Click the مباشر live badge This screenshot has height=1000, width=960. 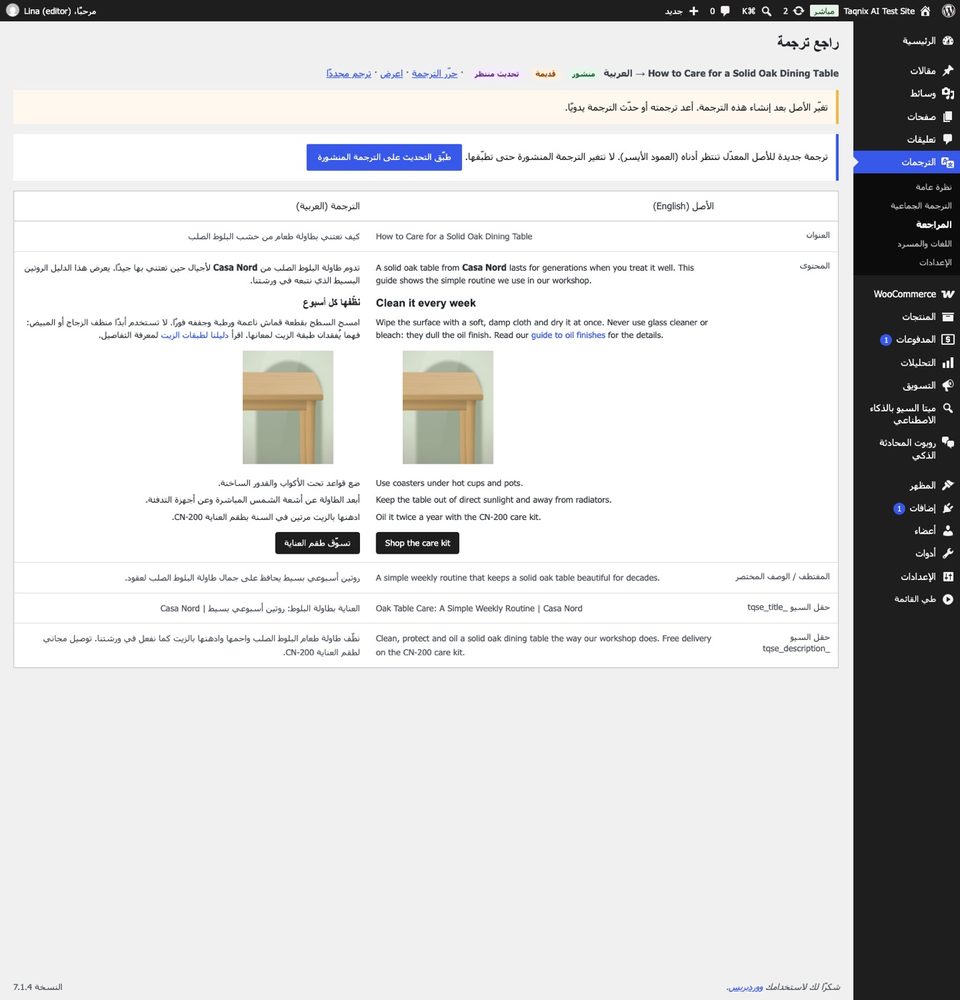pyautogui.click(x=824, y=11)
